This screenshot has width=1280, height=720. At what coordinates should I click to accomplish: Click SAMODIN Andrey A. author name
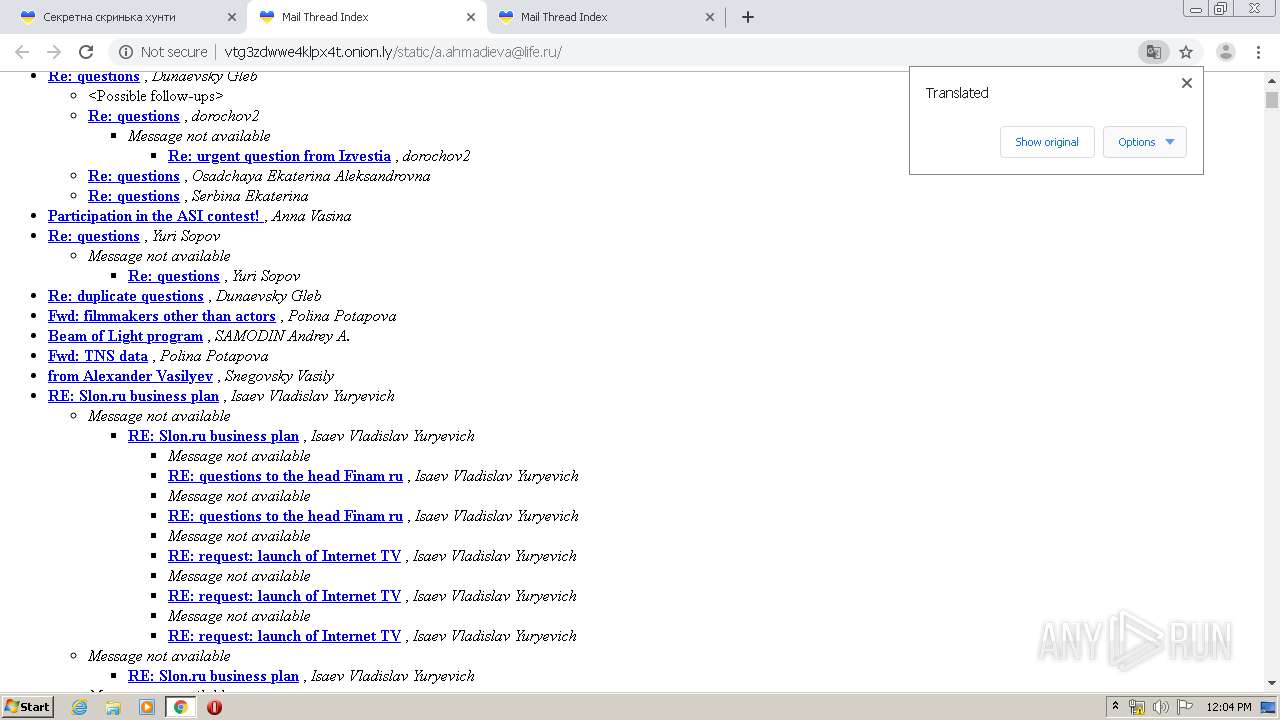click(x=282, y=336)
